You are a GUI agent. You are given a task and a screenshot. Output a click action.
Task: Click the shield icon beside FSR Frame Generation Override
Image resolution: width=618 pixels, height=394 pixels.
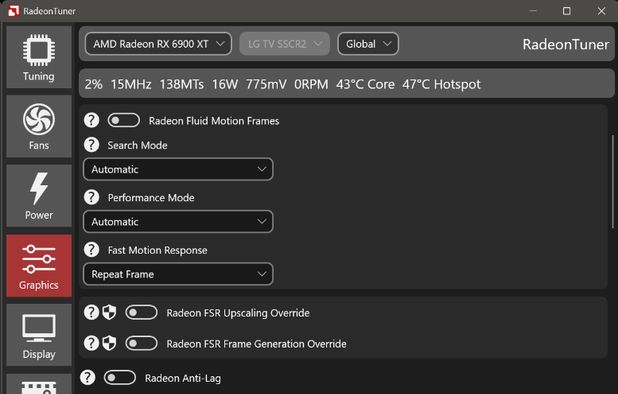(x=109, y=344)
